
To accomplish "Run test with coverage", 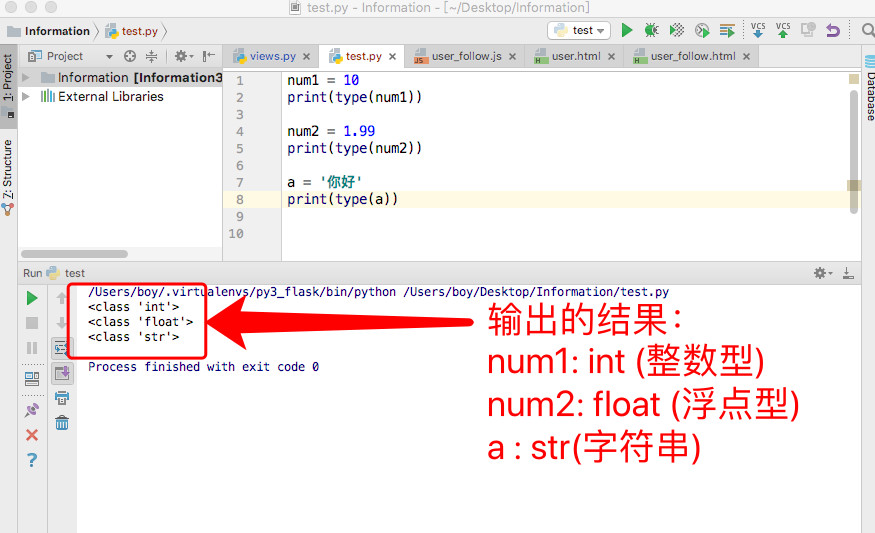I will (x=677, y=30).
